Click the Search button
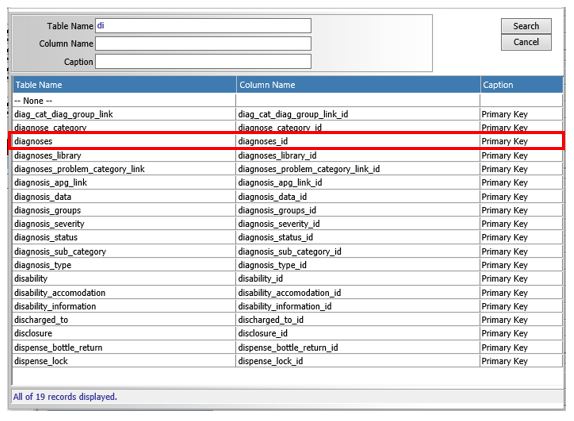 pyautogui.click(x=526, y=26)
